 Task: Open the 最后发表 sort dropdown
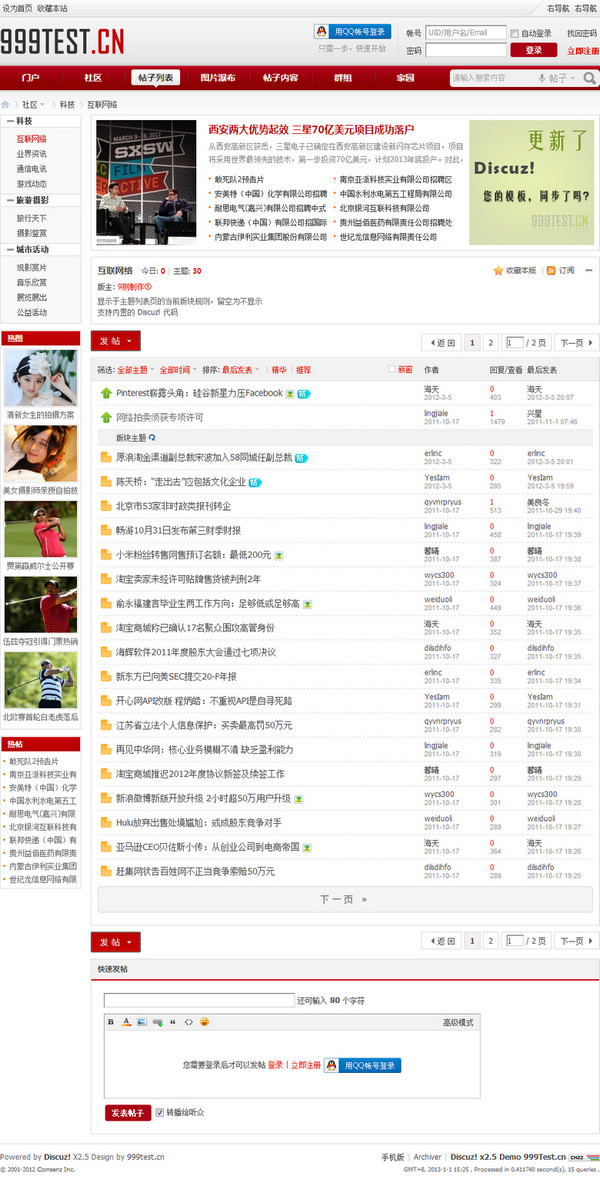pyautogui.click(x=241, y=370)
